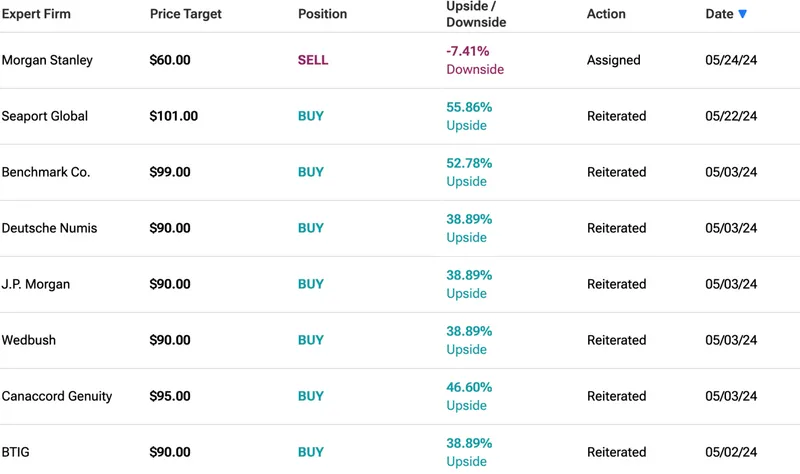Select Canaccord Genuity firm name
Image resolution: width=800 pixels, height=474 pixels.
click(x=57, y=396)
